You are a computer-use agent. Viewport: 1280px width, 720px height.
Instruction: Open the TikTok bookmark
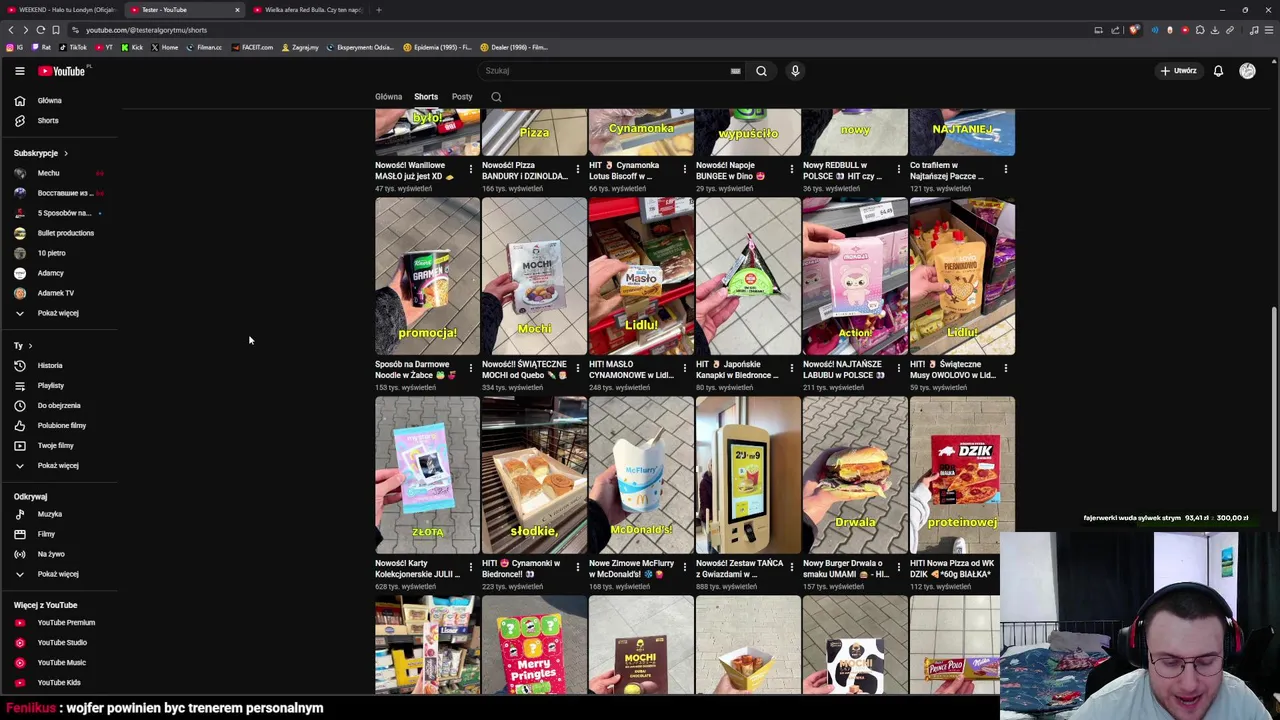pos(73,47)
